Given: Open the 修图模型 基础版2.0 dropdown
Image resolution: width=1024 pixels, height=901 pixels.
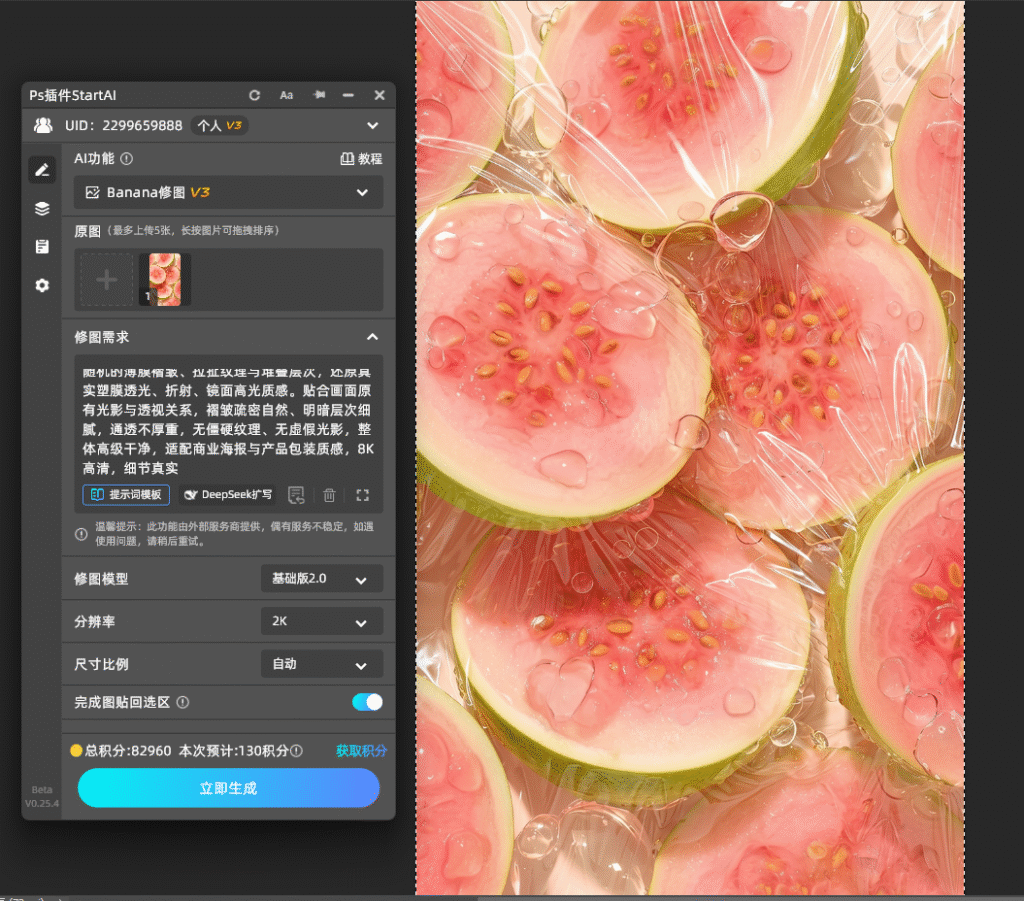Looking at the screenshot, I should click(321, 578).
